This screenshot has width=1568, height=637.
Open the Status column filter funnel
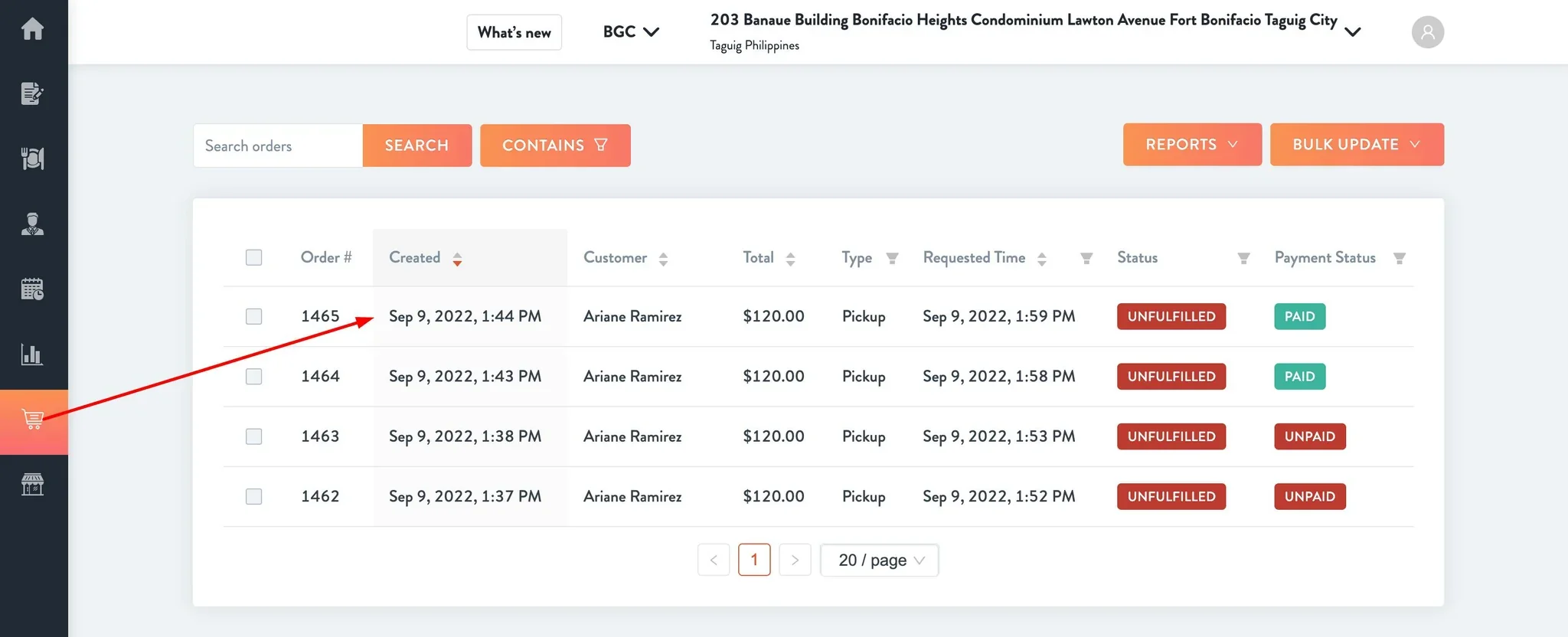tap(1243, 258)
